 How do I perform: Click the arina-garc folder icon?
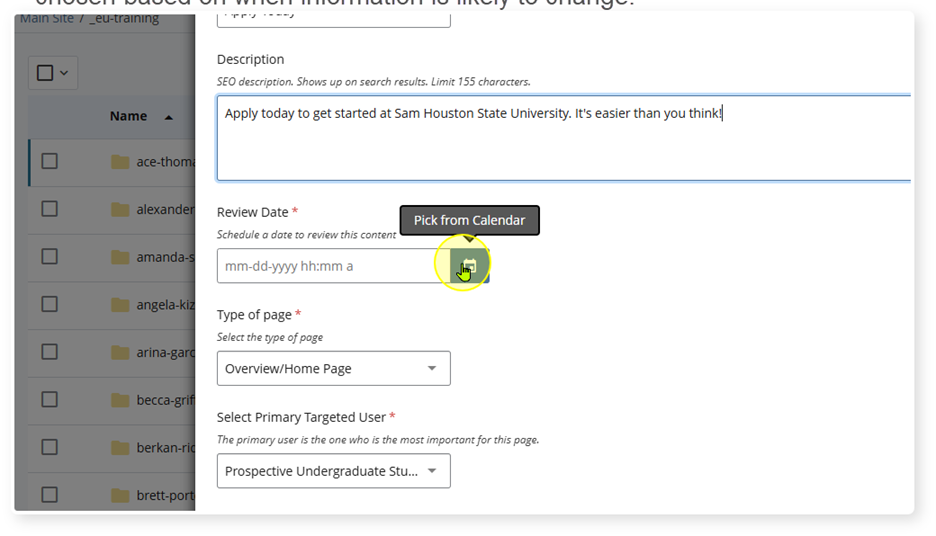pyautogui.click(x=121, y=353)
